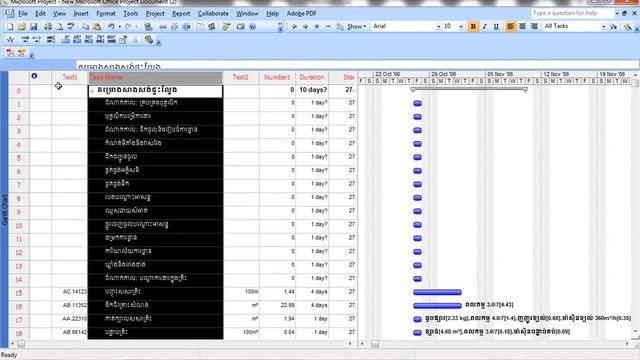Image resolution: width=640 pixels, height=360 pixels.
Task: Toggle underline formatting
Action: (496, 27)
